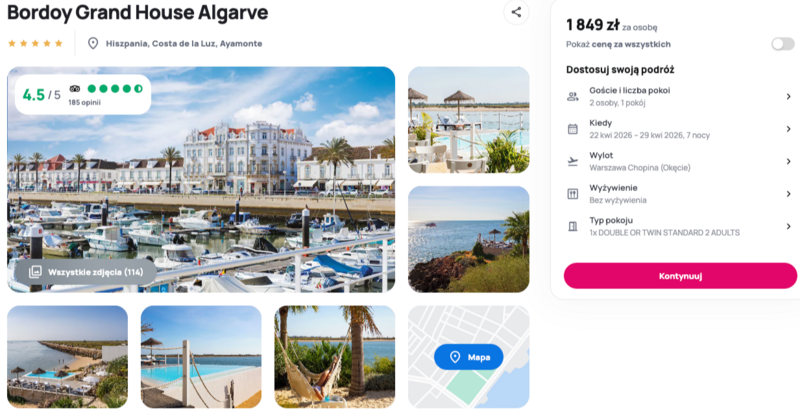
Task: Open the Typ pokoju room type chevron
Action: tap(788, 227)
